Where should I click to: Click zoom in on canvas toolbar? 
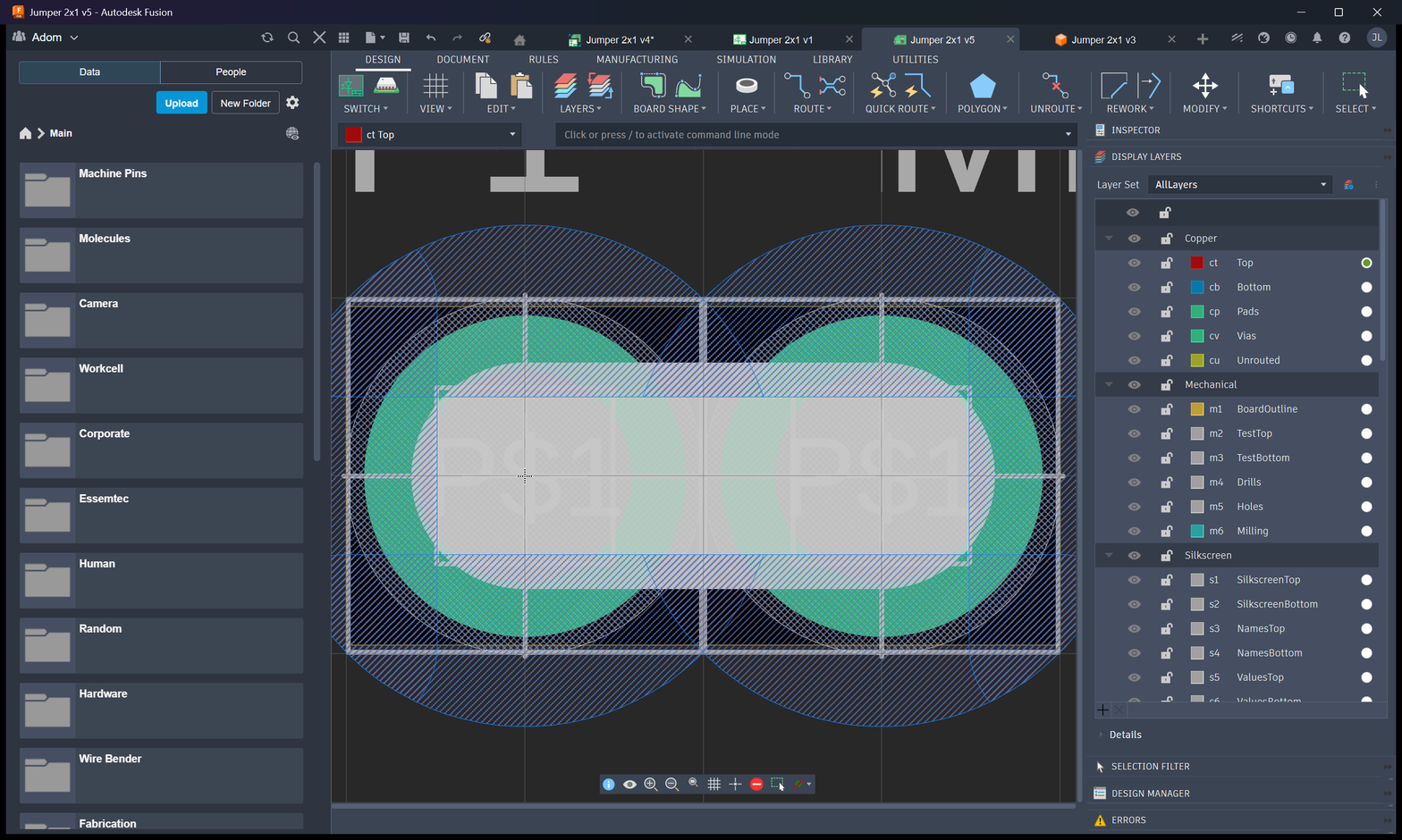point(651,784)
